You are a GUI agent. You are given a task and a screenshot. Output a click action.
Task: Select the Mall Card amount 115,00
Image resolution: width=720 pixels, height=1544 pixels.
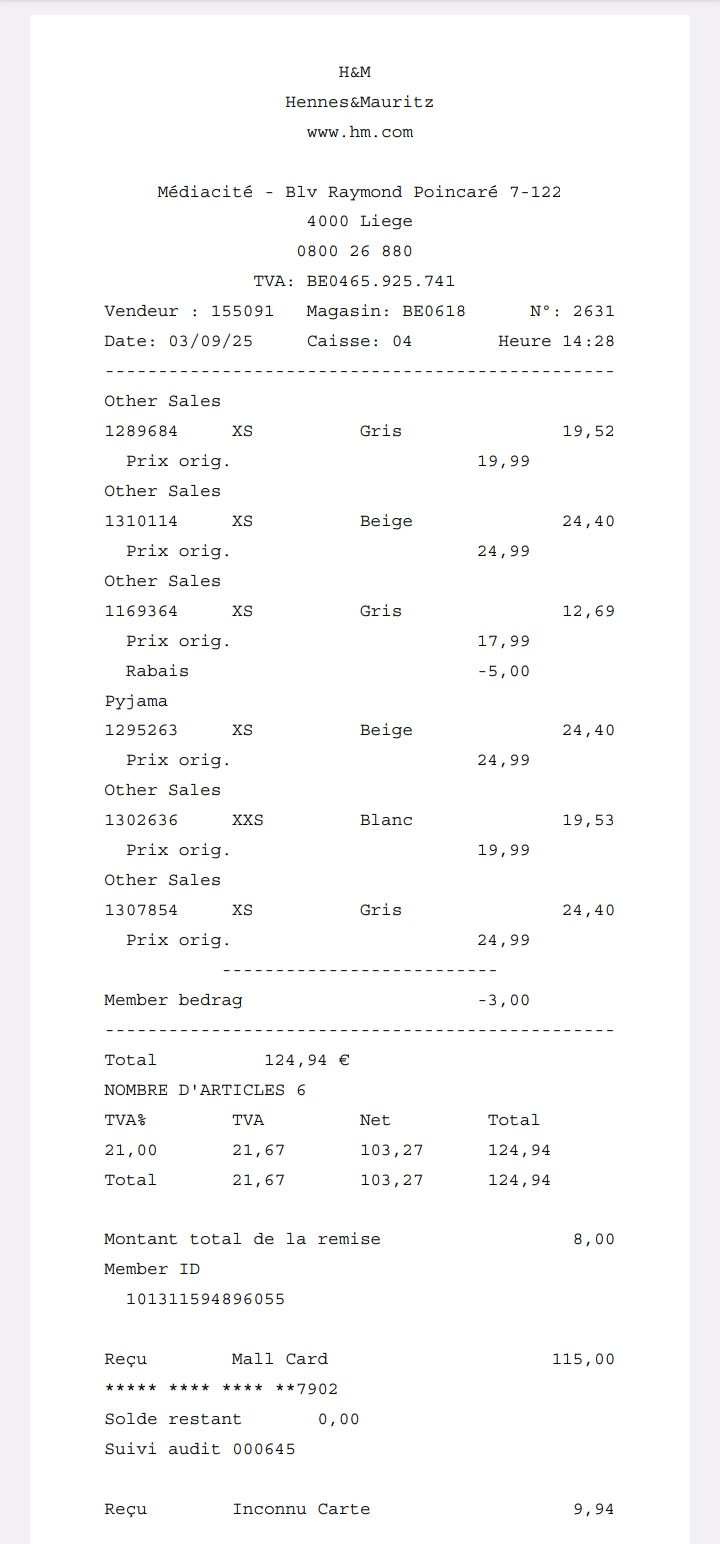coord(583,1359)
